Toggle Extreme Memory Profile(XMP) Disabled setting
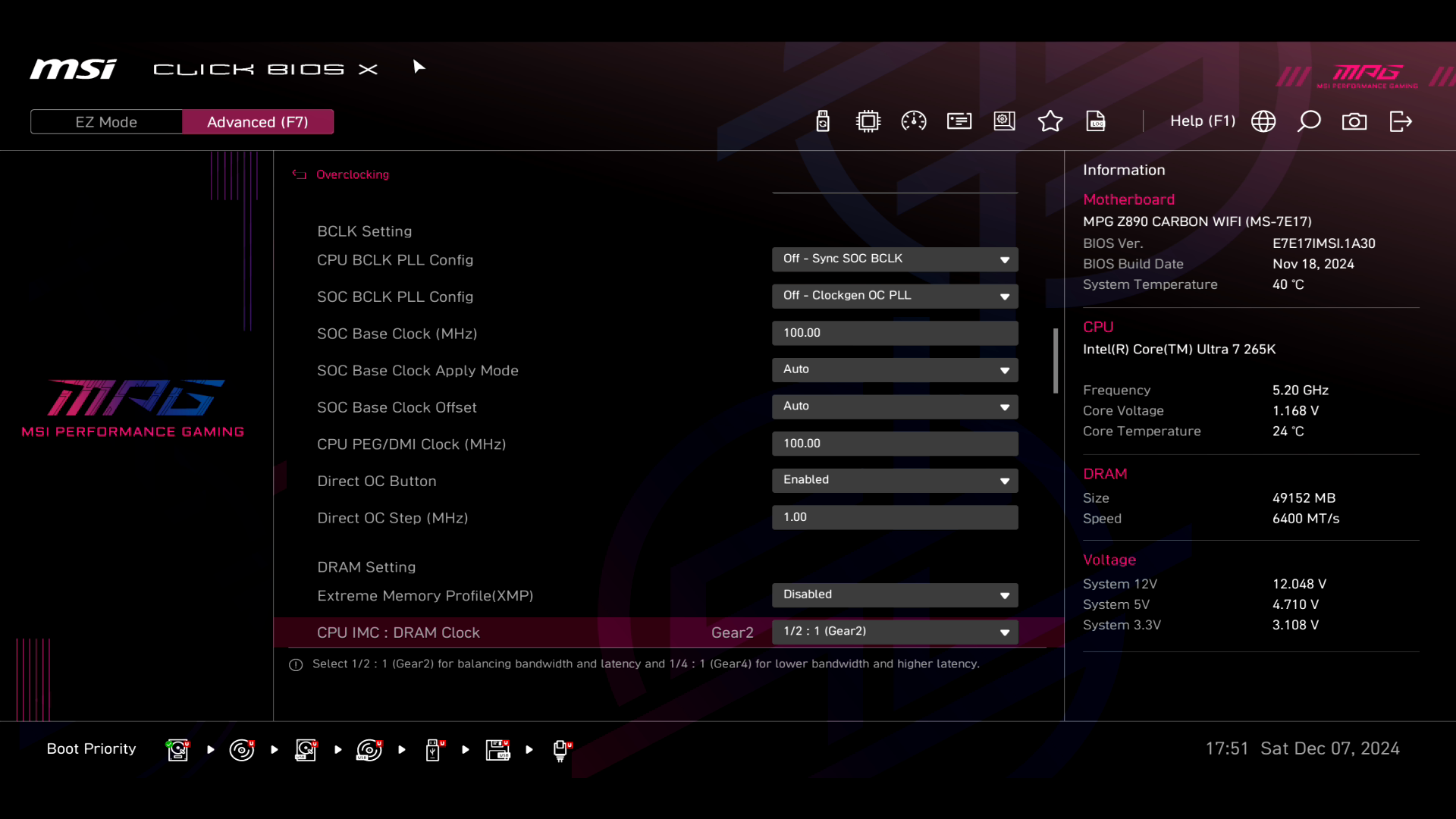 895,595
